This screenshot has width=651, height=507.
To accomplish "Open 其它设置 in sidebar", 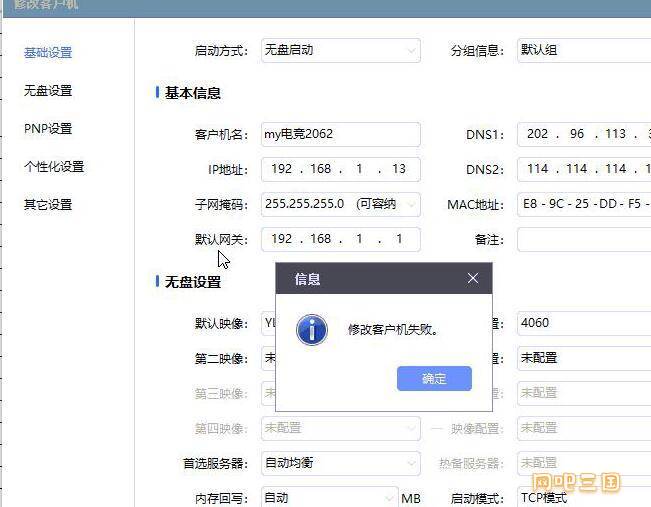I will tap(48, 205).
